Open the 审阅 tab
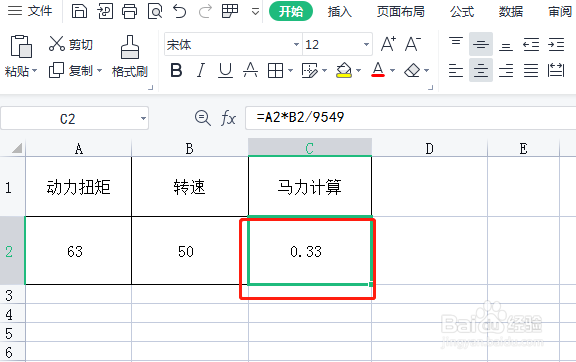This screenshot has width=576, height=362. tap(560, 12)
